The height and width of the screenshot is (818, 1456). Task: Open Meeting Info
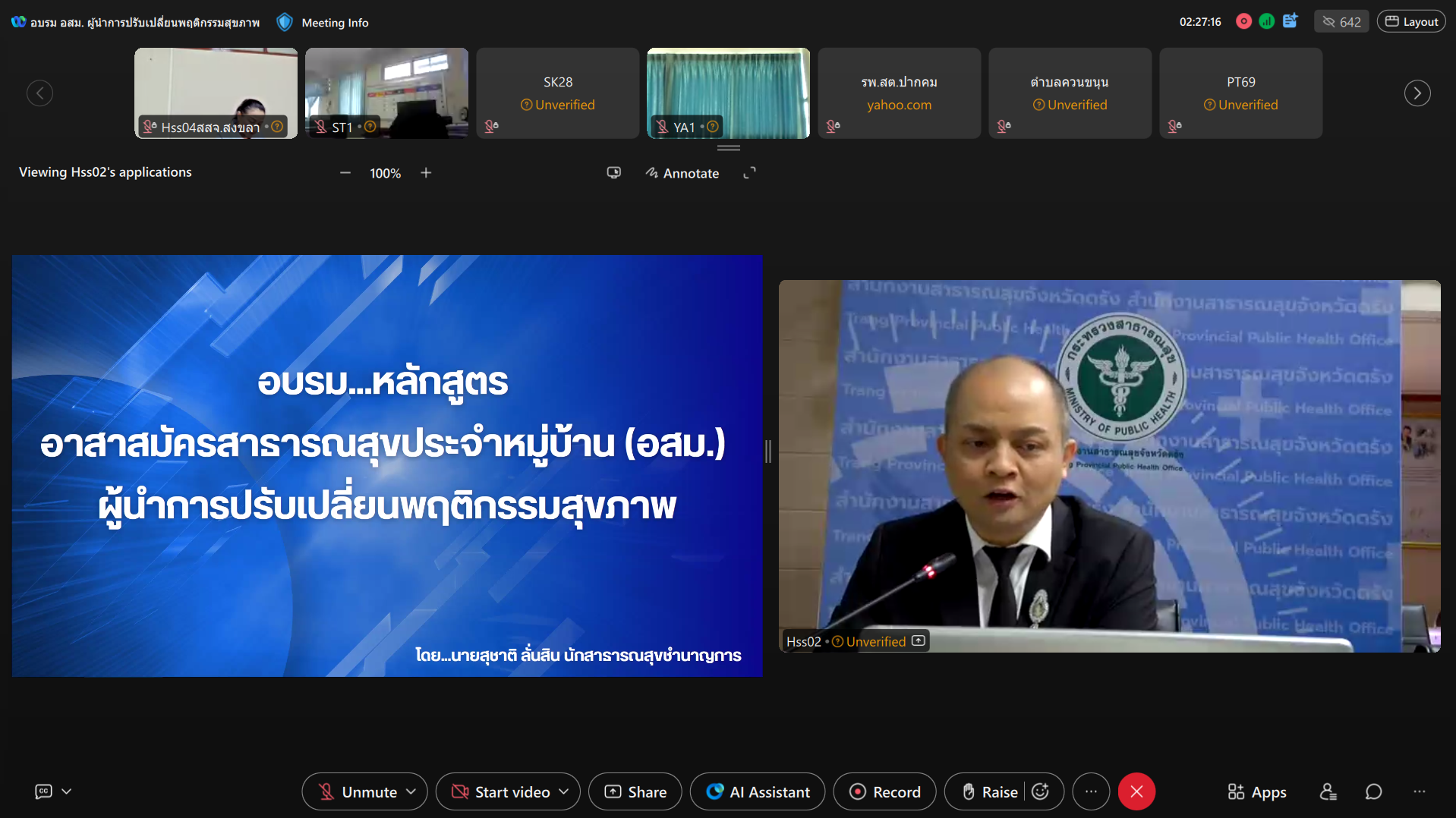coord(334,23)
